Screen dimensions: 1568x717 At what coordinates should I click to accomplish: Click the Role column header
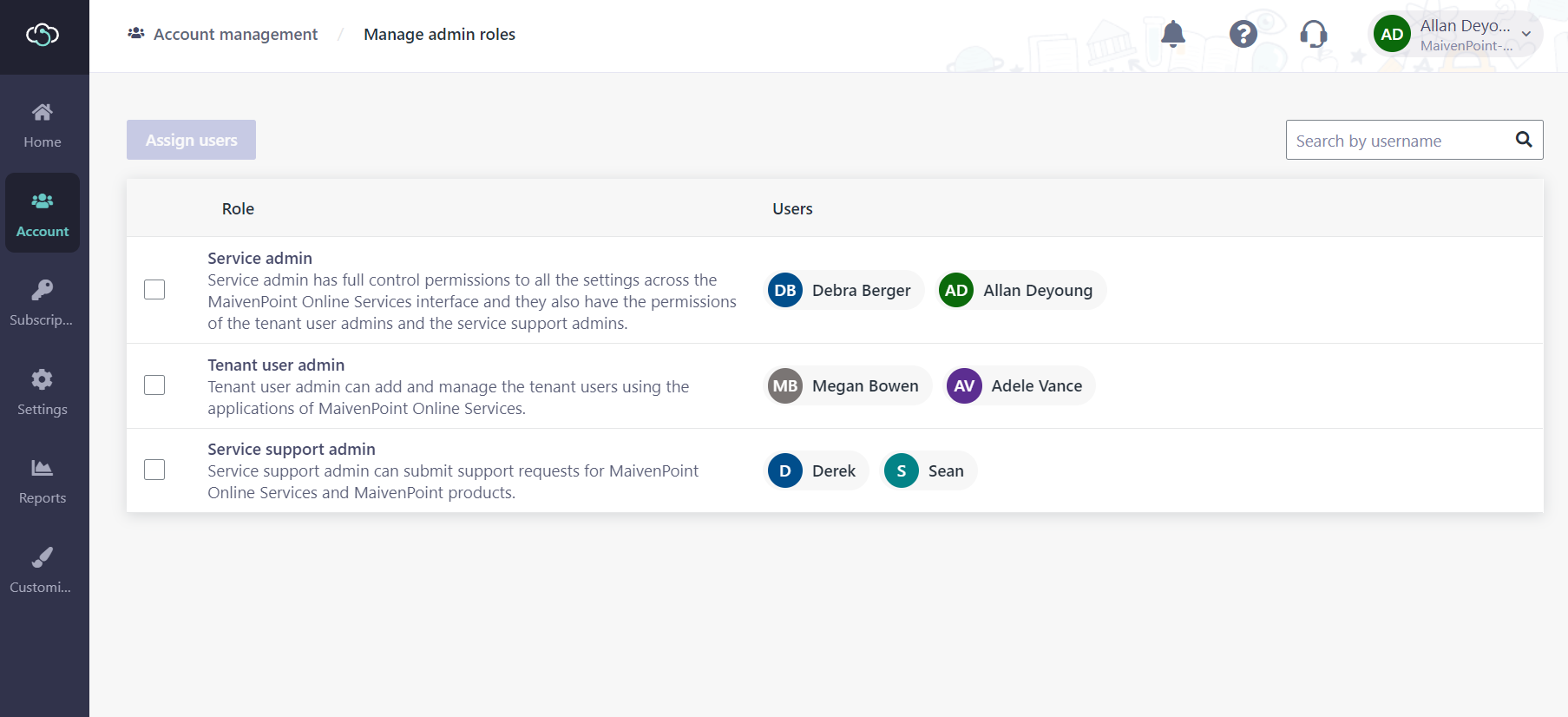coord(238,208)
